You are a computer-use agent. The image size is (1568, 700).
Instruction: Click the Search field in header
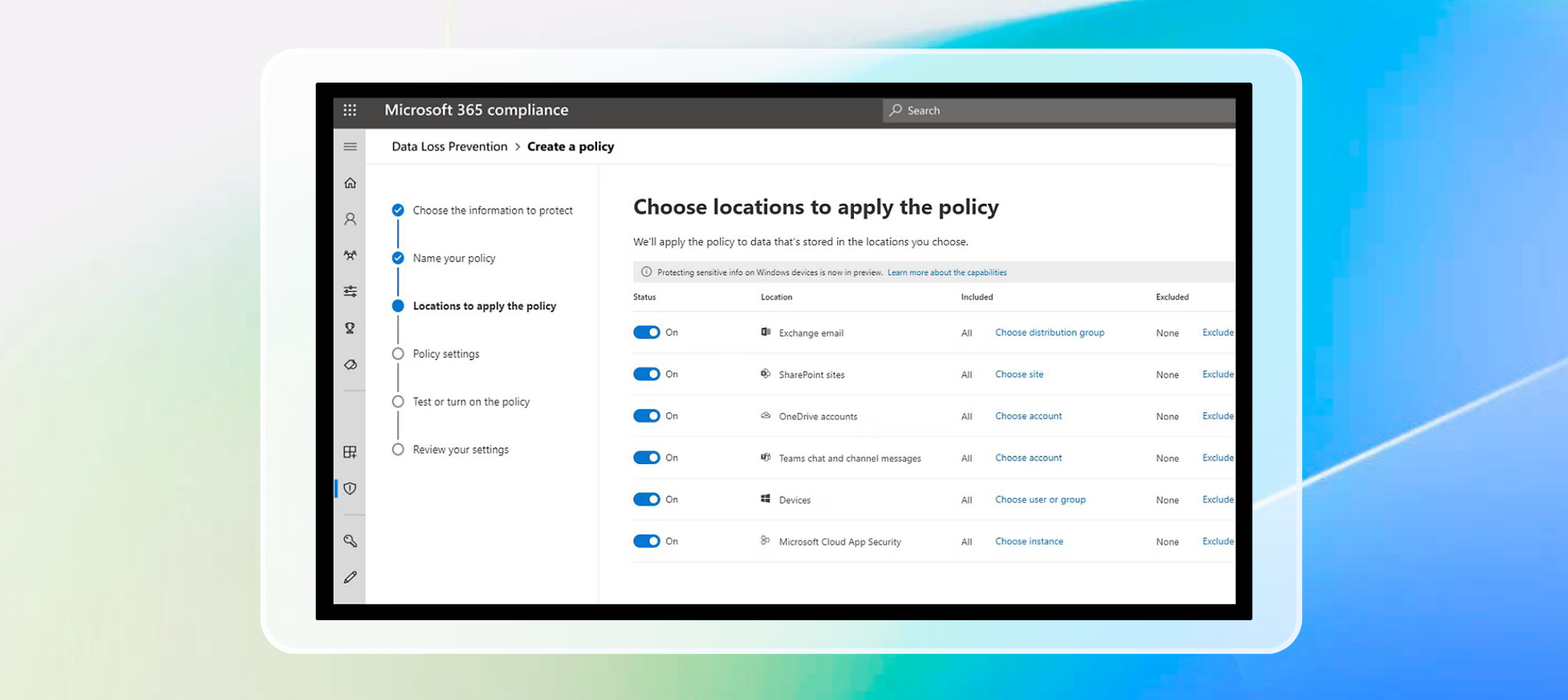tap(1057, 111)
